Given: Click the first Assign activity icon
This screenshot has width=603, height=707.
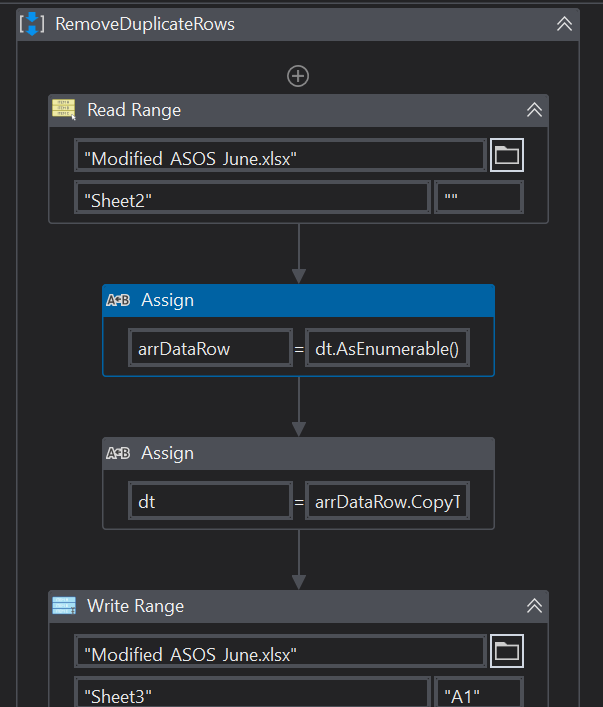Looking at the screenshot, I should coord(118,300).
